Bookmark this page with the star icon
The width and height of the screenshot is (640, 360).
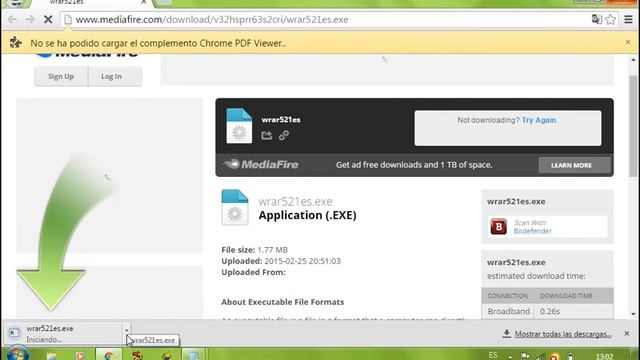click(x=611, y=19)
